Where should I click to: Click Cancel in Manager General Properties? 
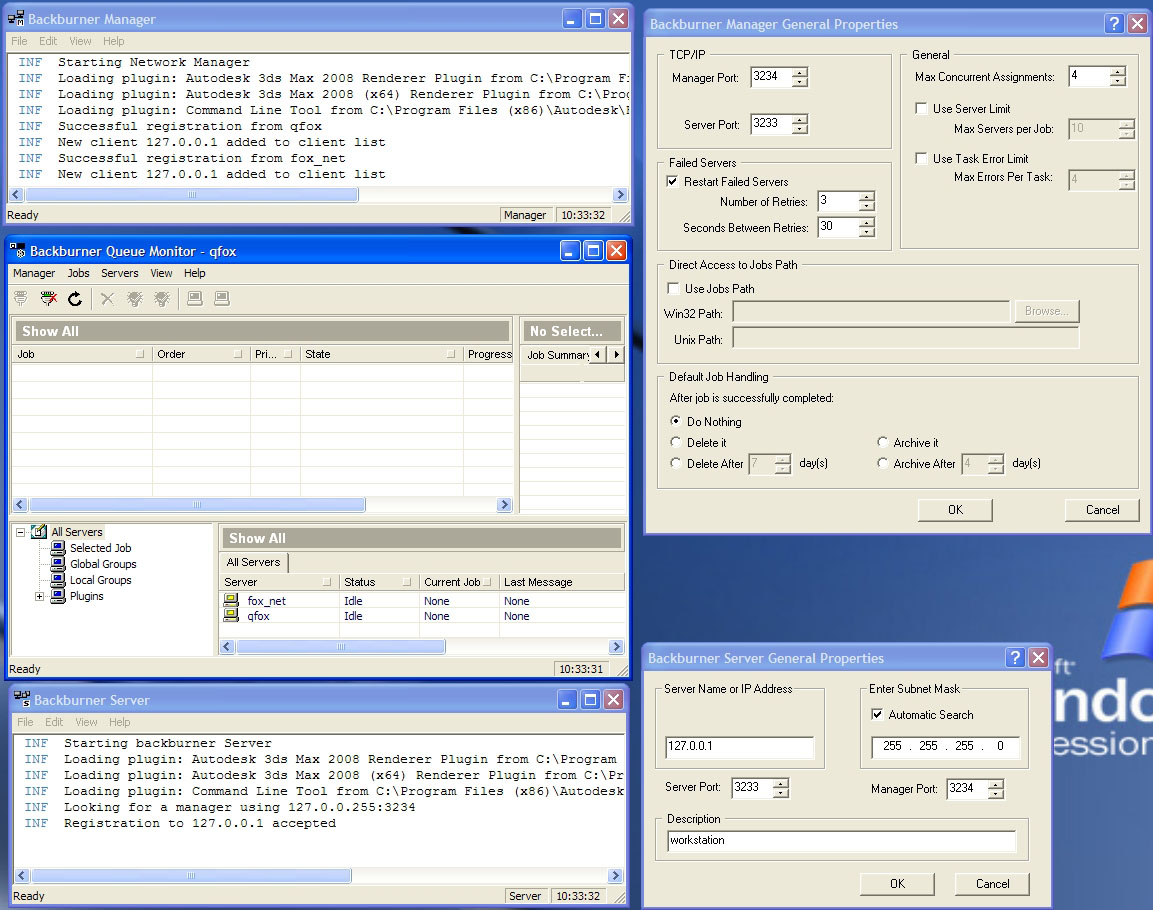(x=1102, y=510)
